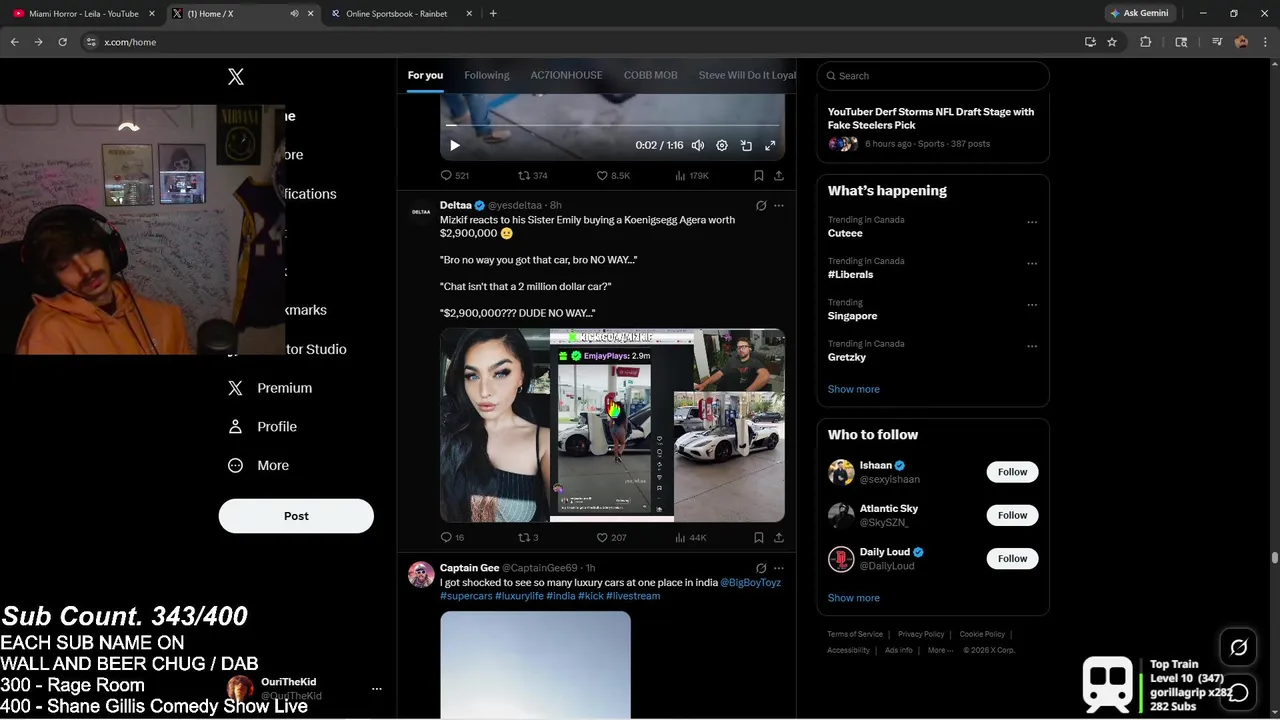Open Cookie Policy link
The width and height of the screenshot is (1280, 720).
point(982,634)
